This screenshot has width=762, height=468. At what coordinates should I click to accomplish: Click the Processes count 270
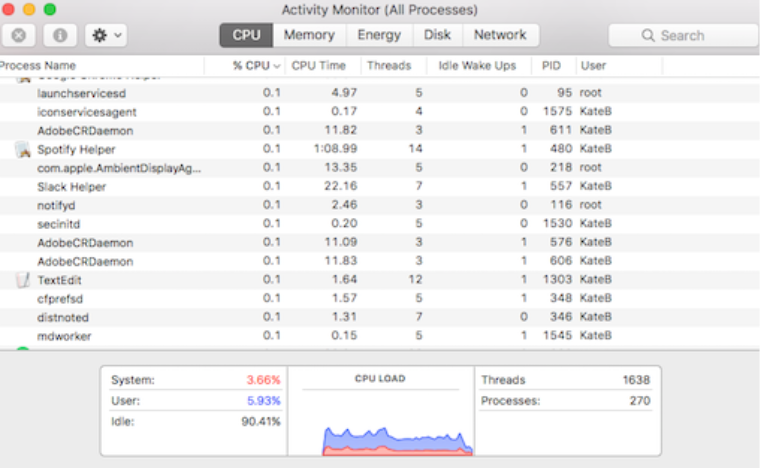tap(640, 401)
